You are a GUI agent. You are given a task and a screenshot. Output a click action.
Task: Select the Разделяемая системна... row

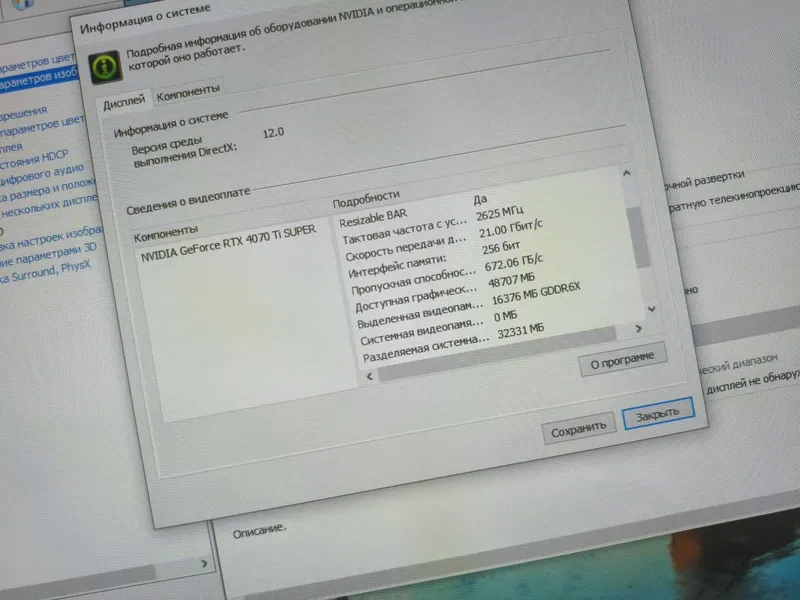tap(454, 341)
